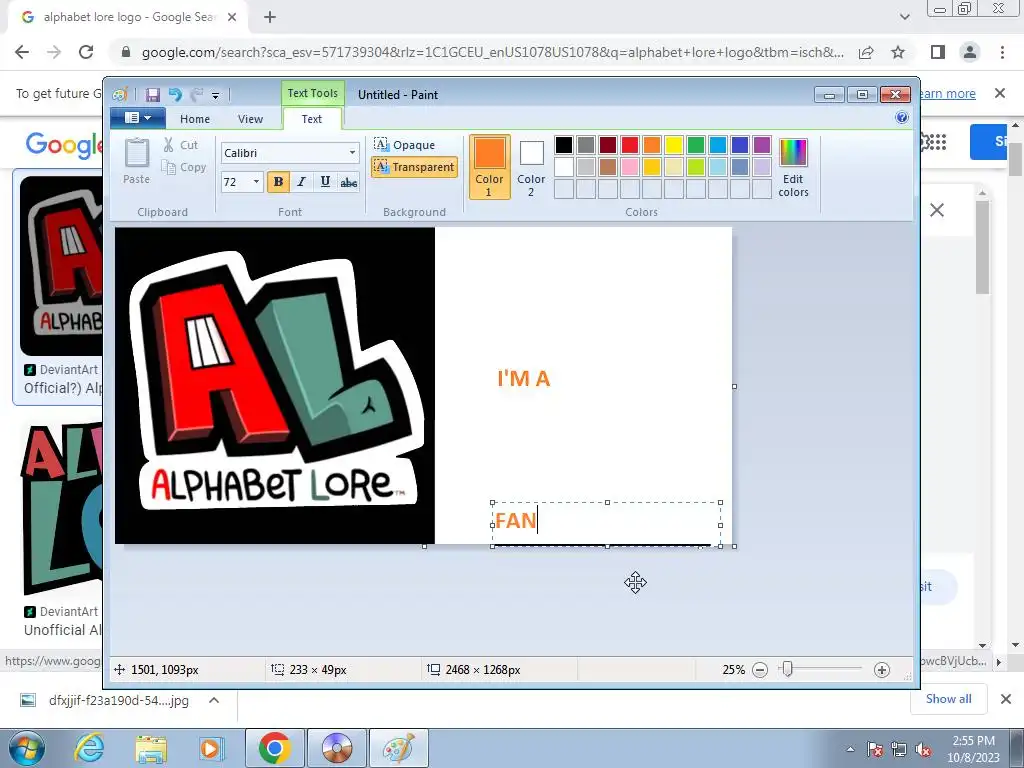The width and height of the screenshot is (1024, 768).
Task: Pick the purple color swatch
Action: pos(762,145)
